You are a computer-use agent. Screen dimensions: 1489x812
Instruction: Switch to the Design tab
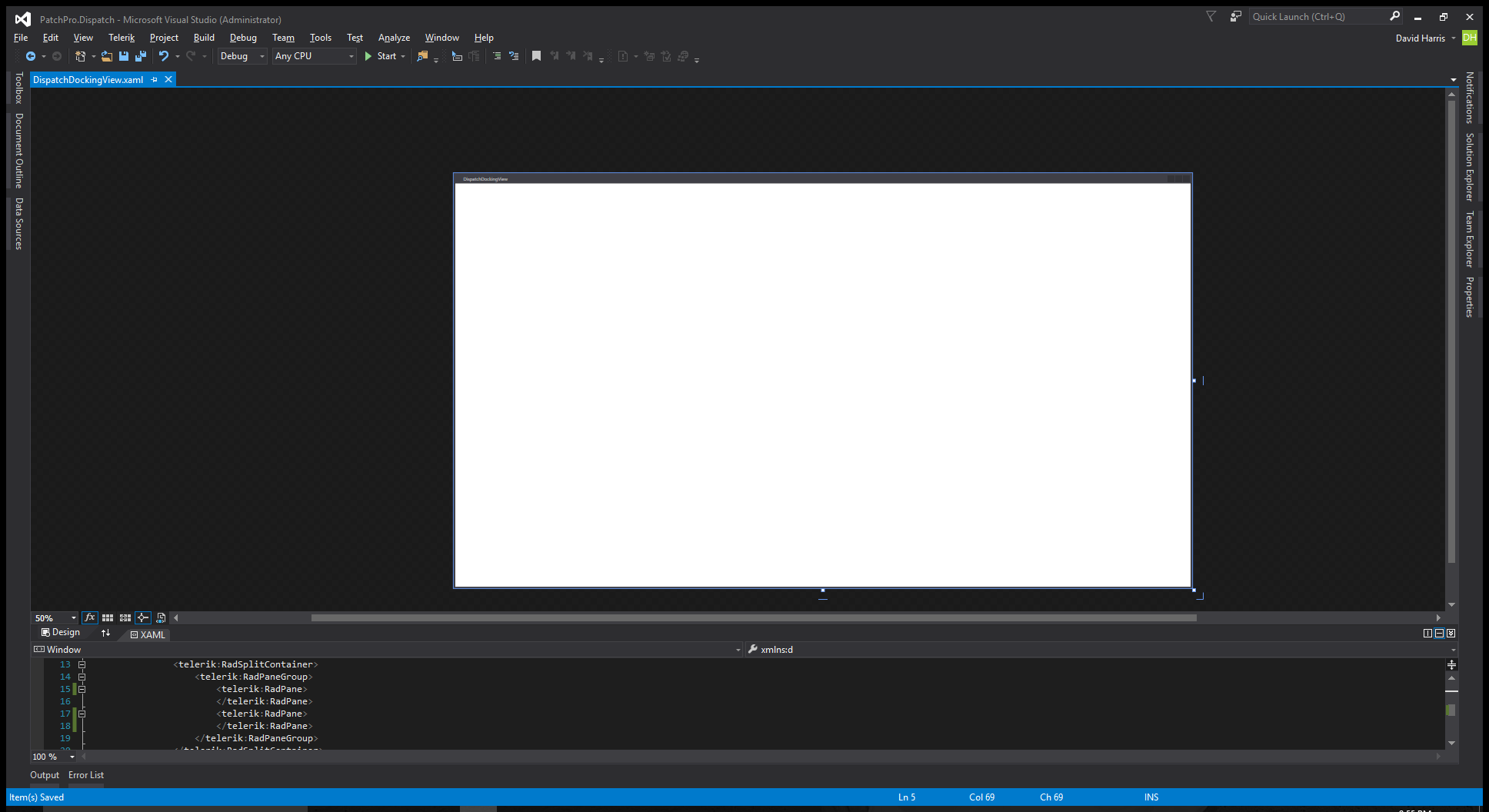[x=61, y=632]
